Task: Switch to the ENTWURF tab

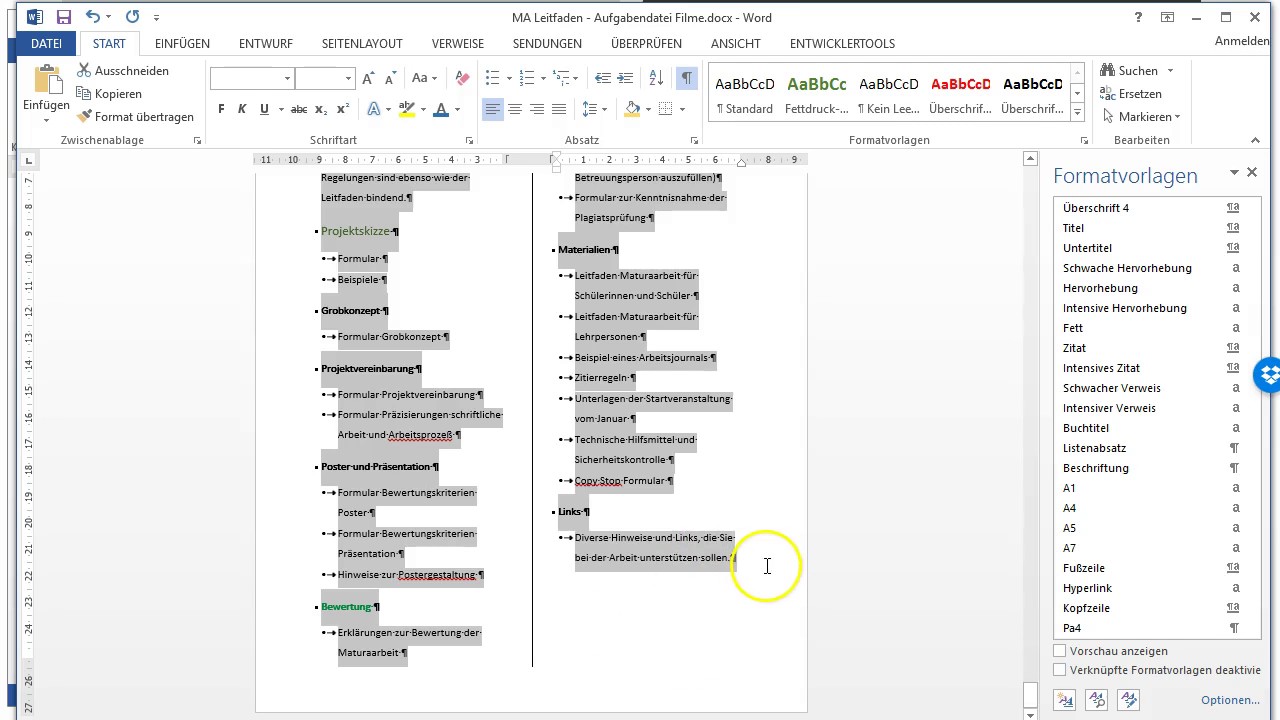Action: click(266, 44)
